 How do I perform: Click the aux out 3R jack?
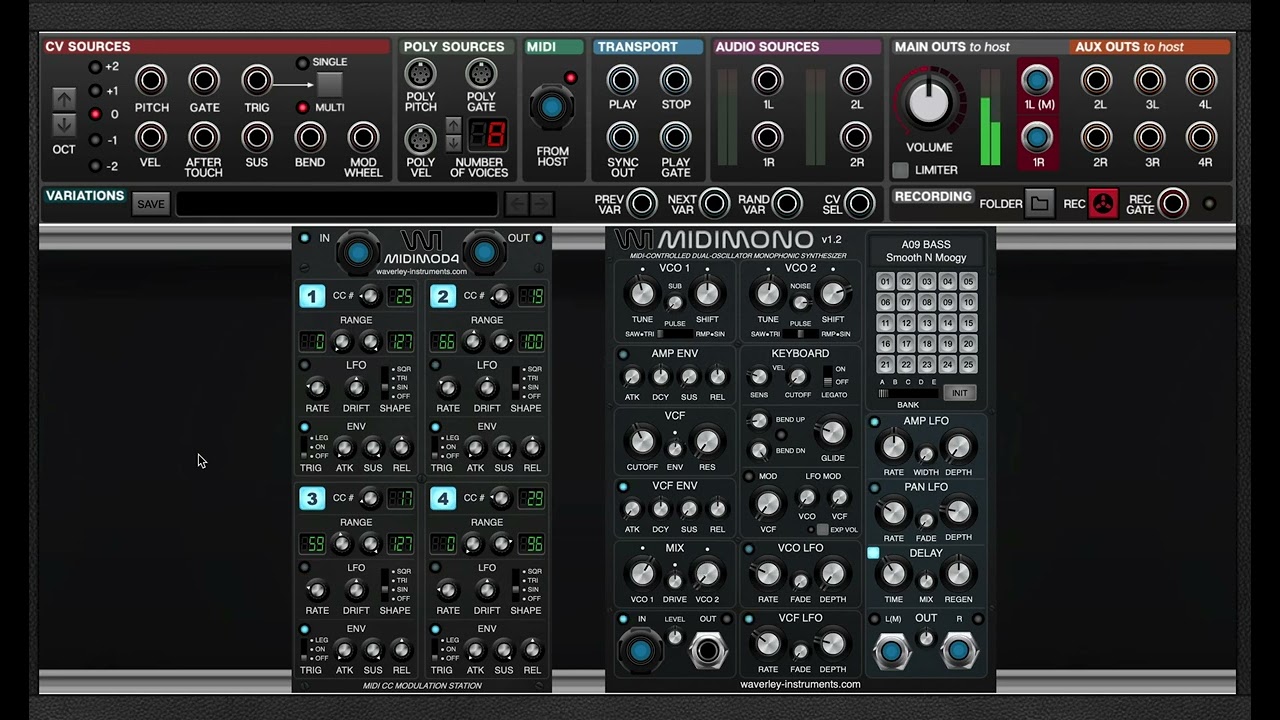(x=1149, y=137)
